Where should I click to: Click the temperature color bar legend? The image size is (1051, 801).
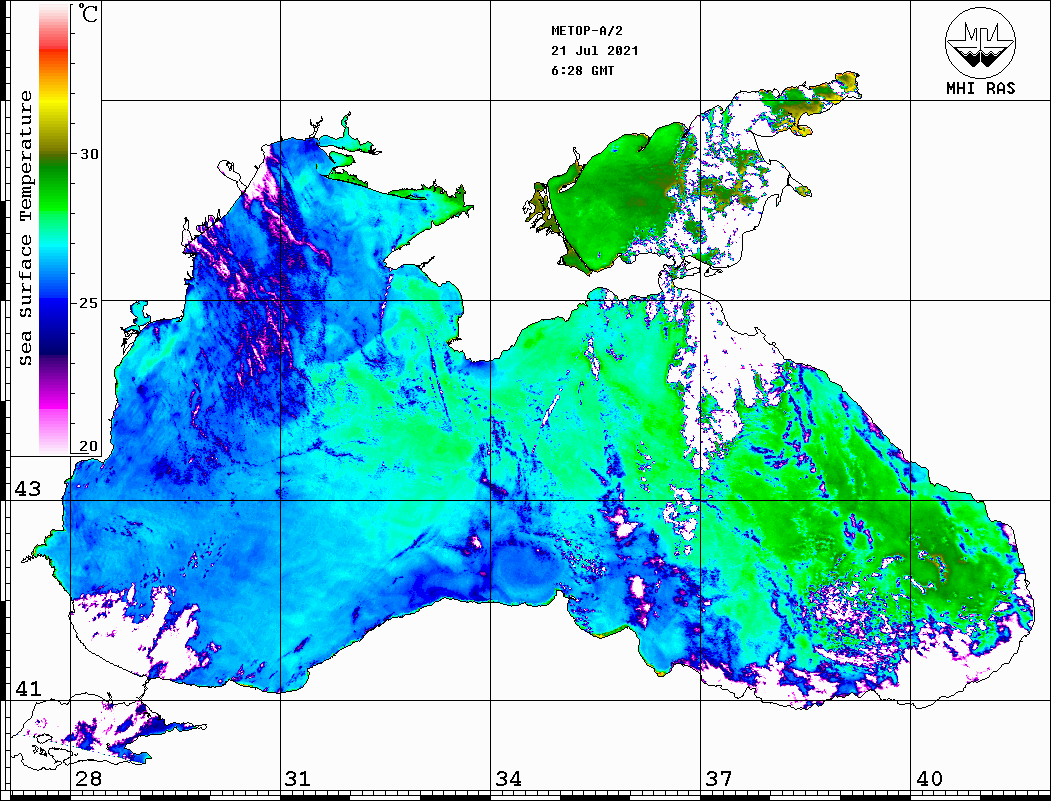click(x=54, y=229)
